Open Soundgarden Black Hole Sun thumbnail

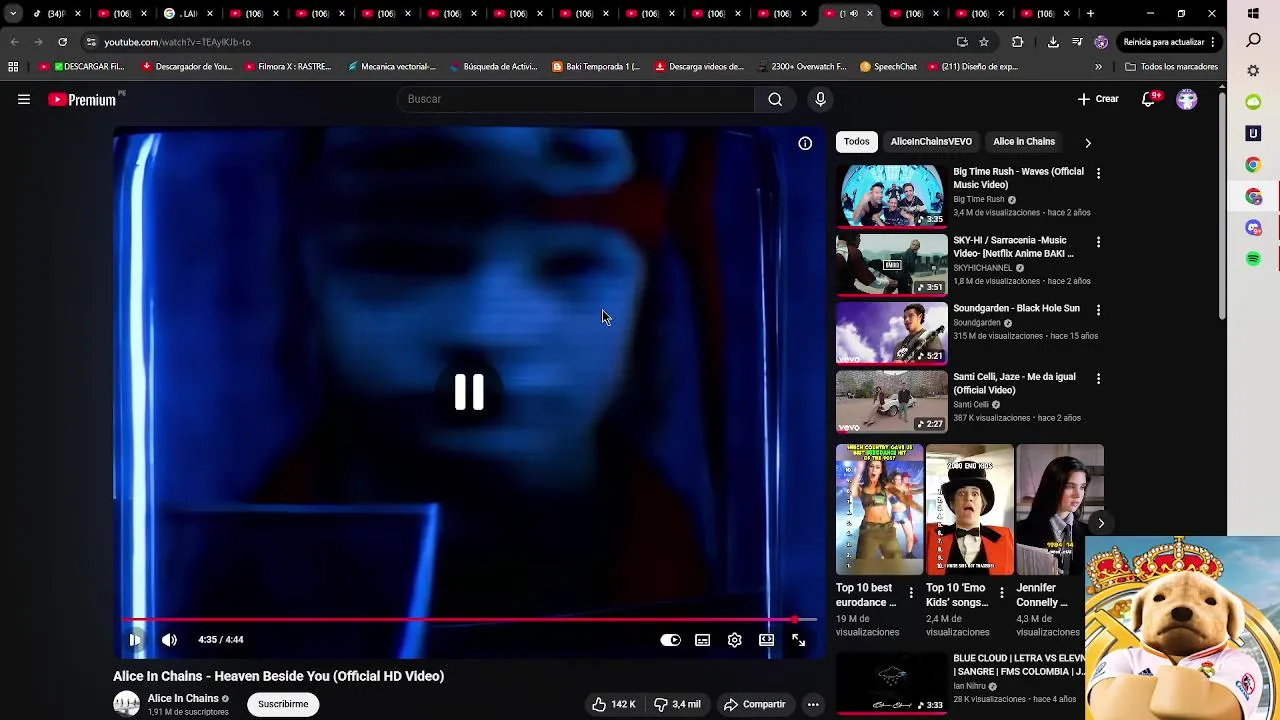[891, 333]
